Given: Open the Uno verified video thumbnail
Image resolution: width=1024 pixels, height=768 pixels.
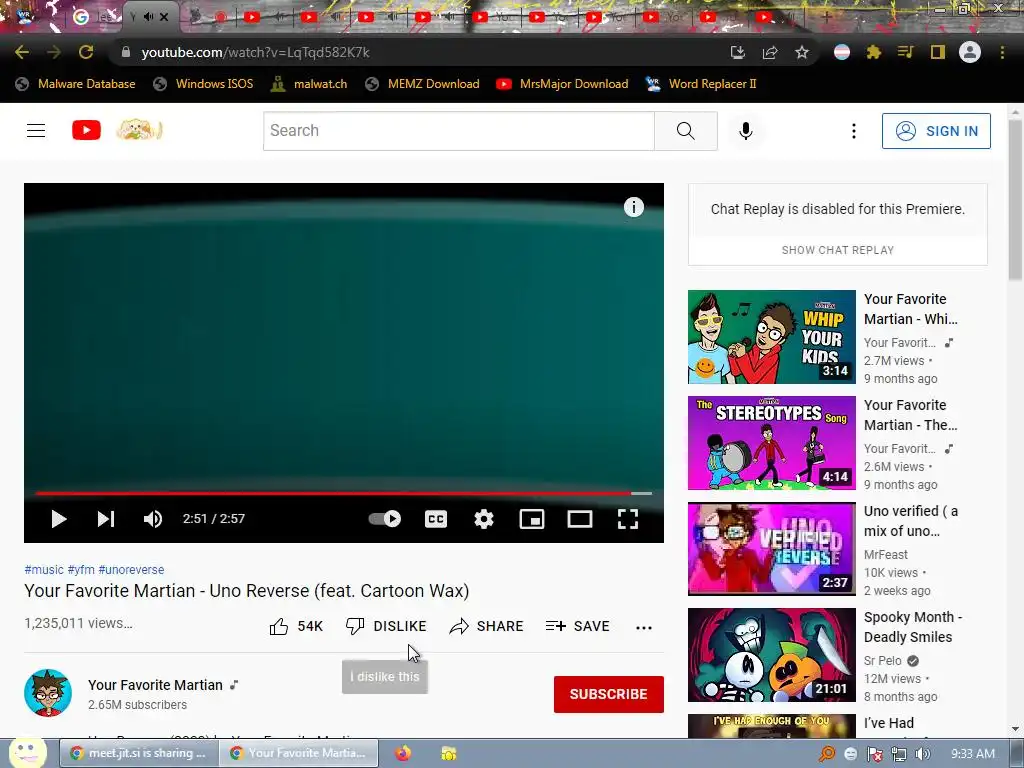Looking at the screenshot, I should 771,549.
